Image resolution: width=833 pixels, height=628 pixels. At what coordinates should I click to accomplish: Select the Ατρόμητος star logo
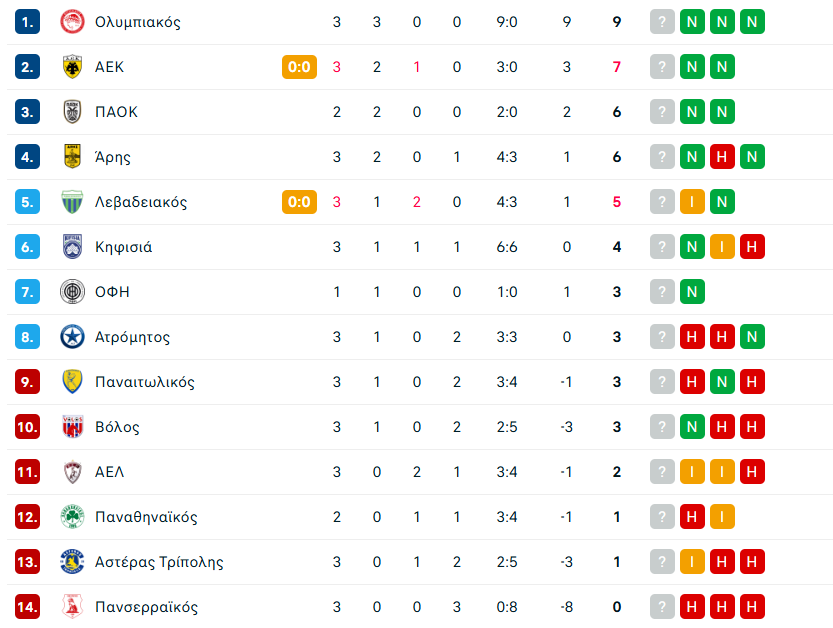click(x=72, y=337)
